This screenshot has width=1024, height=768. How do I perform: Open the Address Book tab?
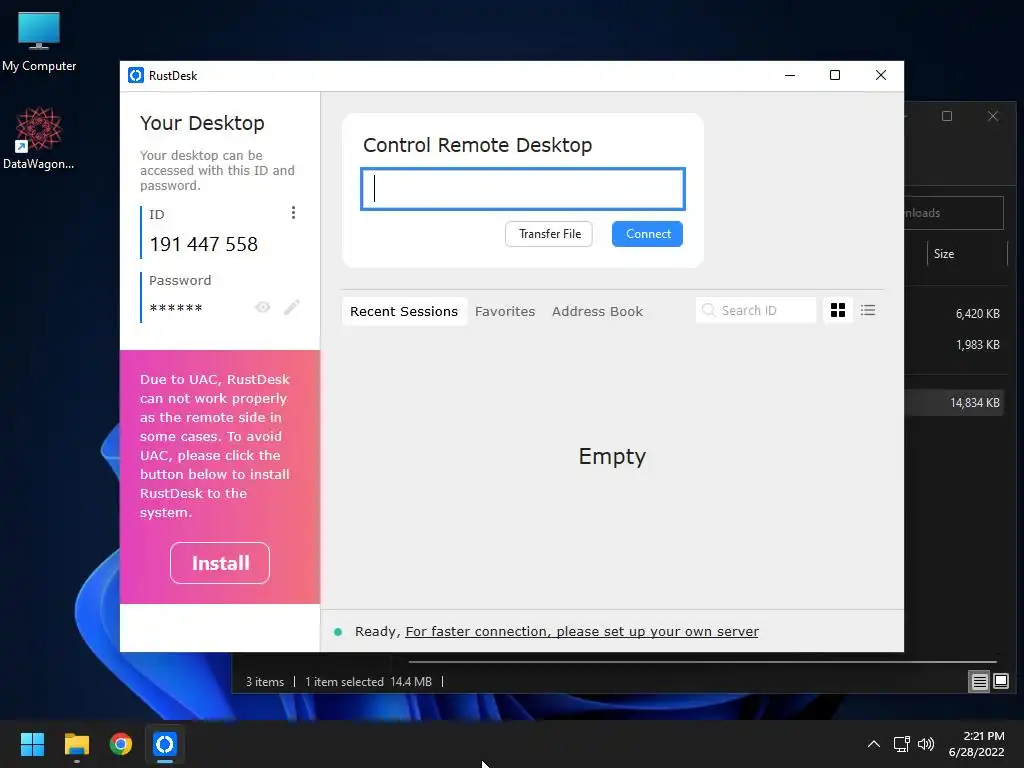click(597, 312)
